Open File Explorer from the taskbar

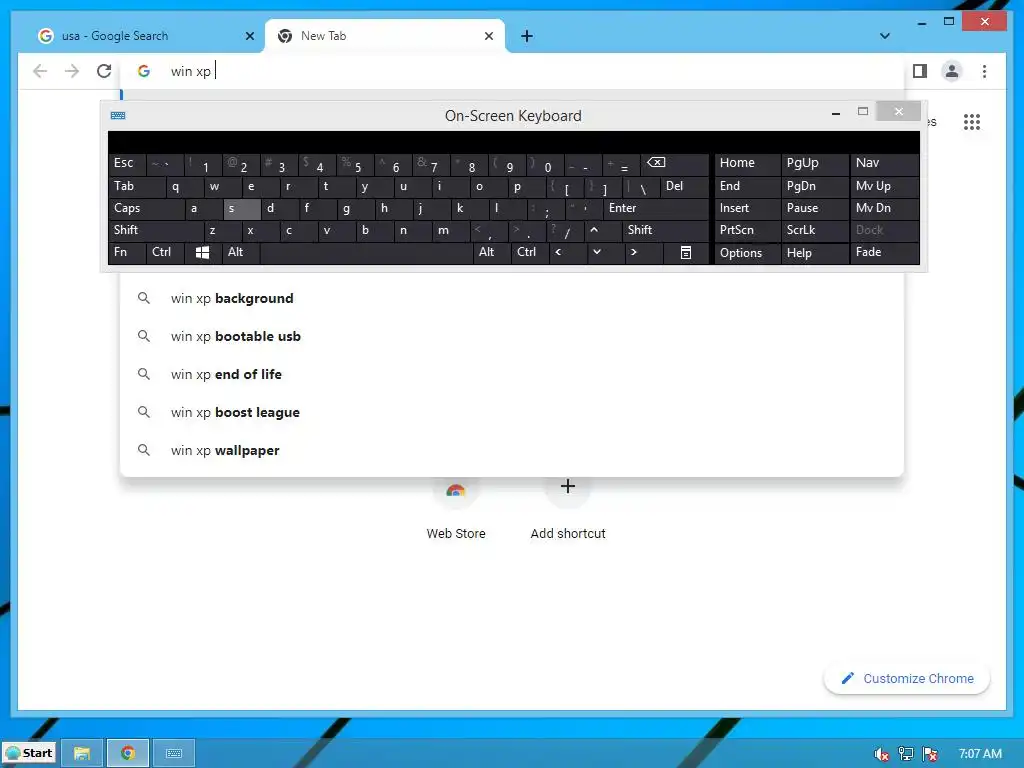click(82, 753)
